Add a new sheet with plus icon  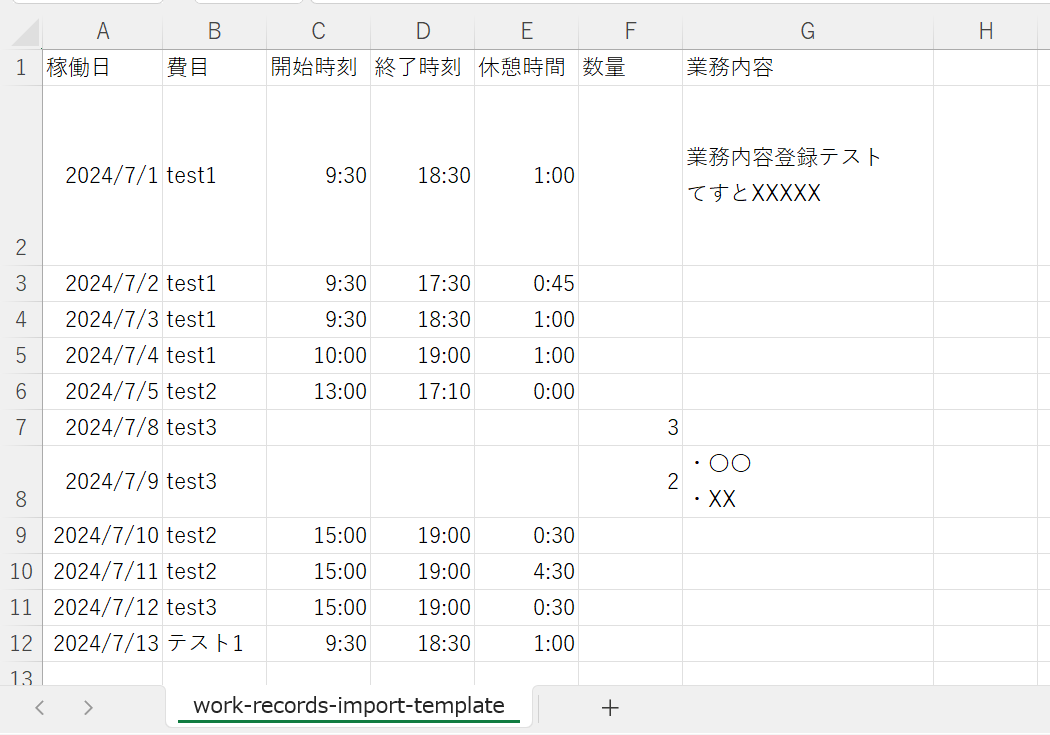click(x=609, y=708)
